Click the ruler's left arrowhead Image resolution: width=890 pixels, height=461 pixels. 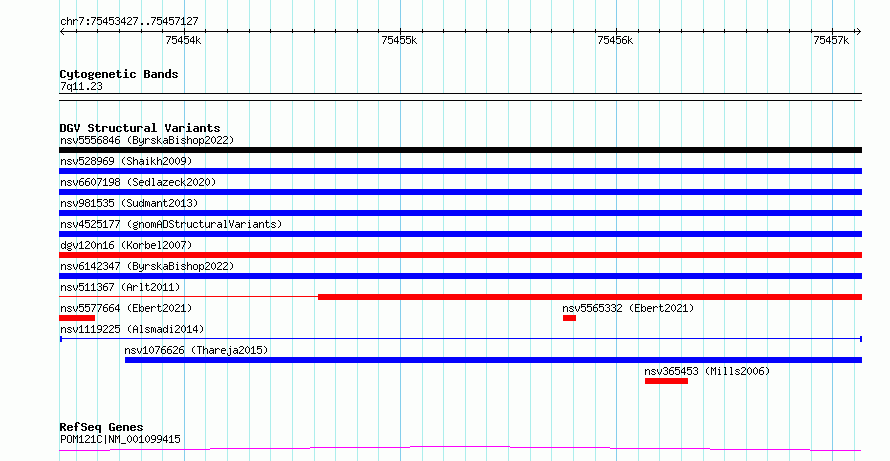coord(62,32)
